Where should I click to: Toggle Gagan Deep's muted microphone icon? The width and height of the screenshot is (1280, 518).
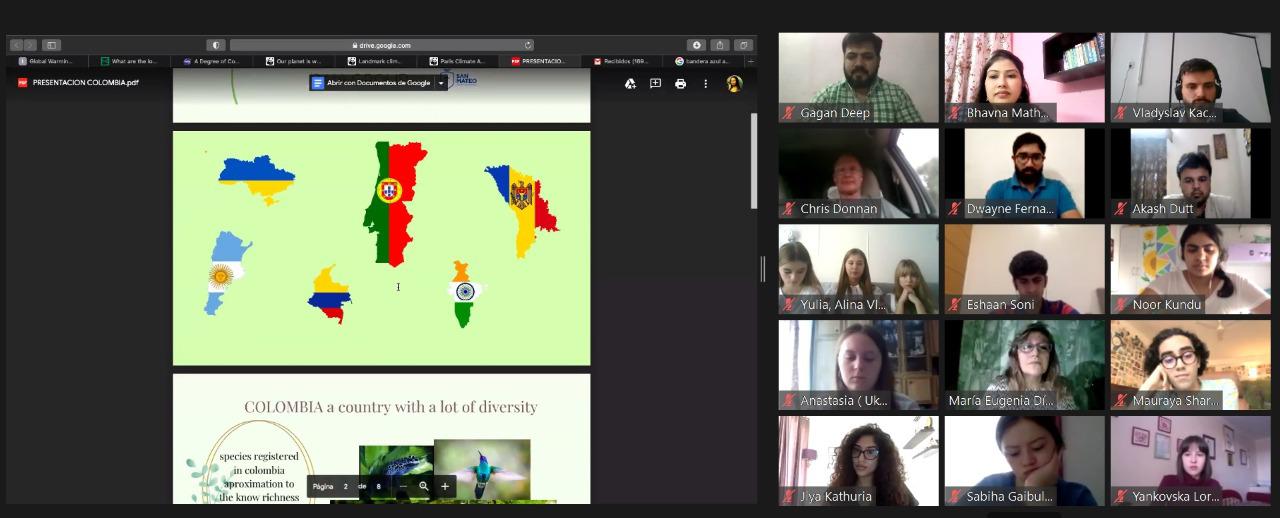(x=789, y=113)
